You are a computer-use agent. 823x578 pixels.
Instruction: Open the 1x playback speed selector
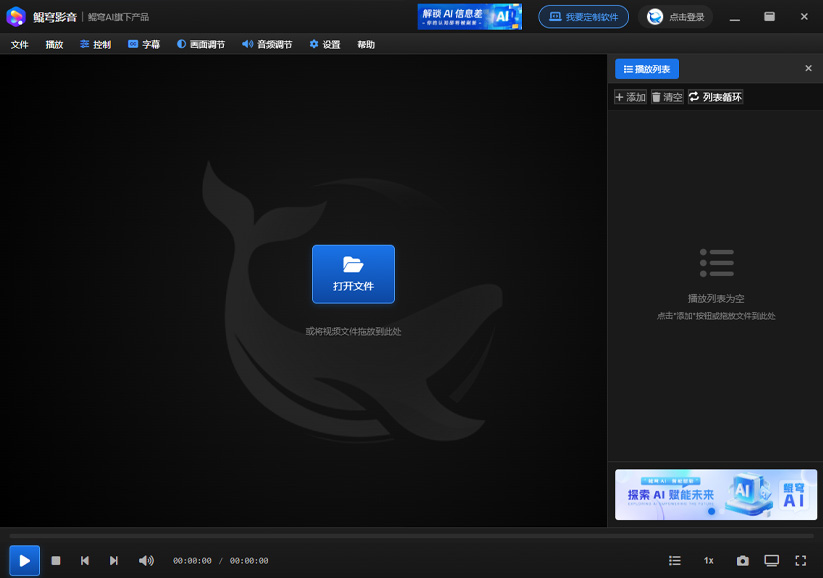click(708, 561)
